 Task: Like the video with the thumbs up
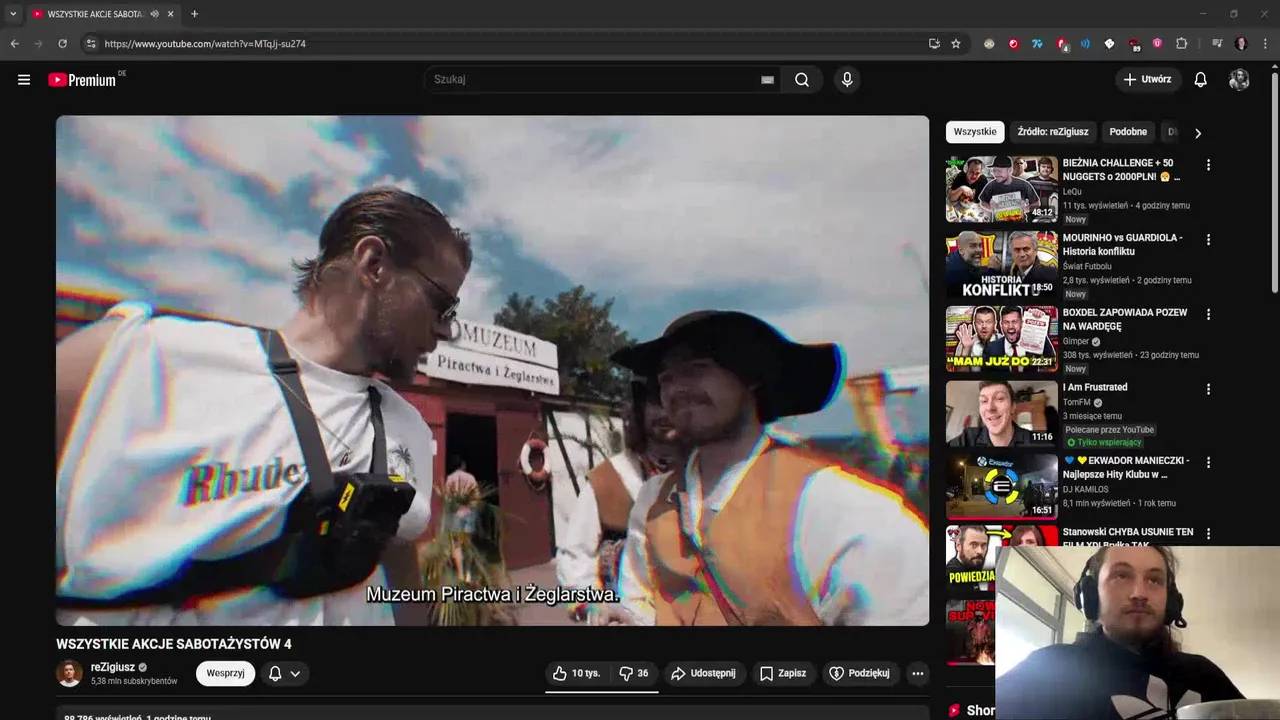pos(576,674)
